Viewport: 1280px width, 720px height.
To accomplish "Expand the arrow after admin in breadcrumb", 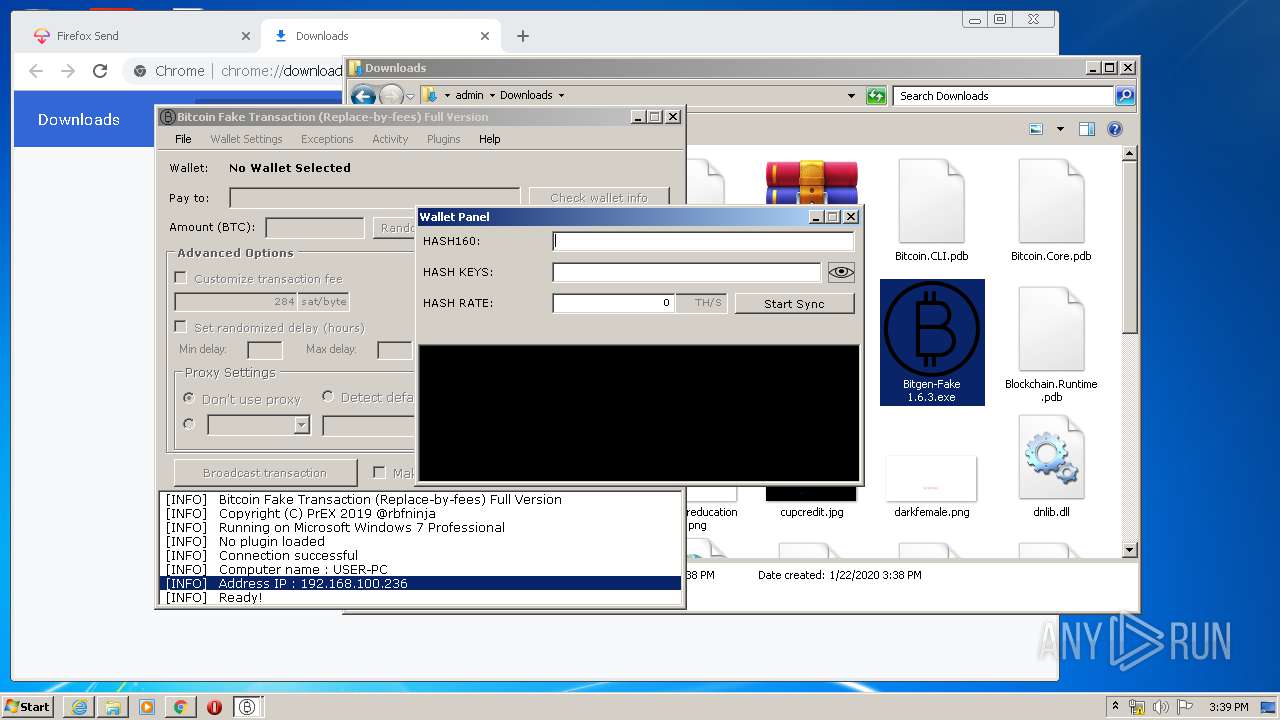I will click(x=493, y=96).
